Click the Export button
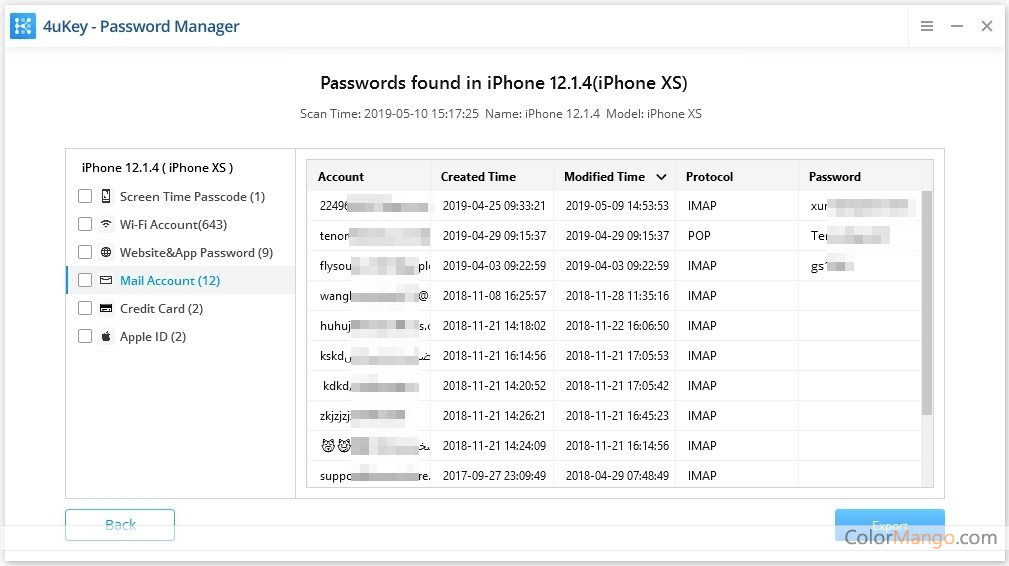The height and width of the screenshot is (566, 1009). [x=889, y=525]
